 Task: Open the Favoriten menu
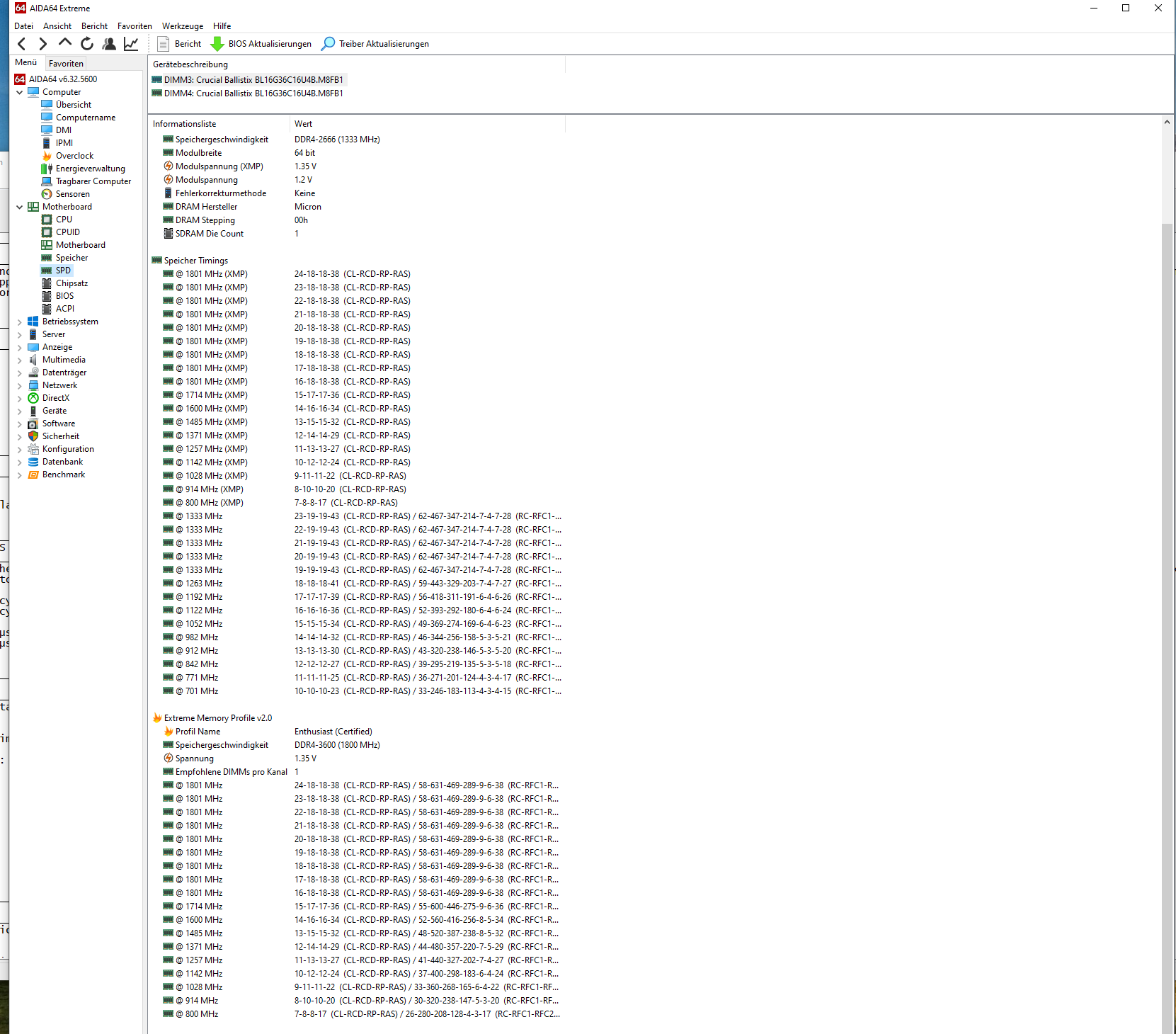tap(135, 26)
